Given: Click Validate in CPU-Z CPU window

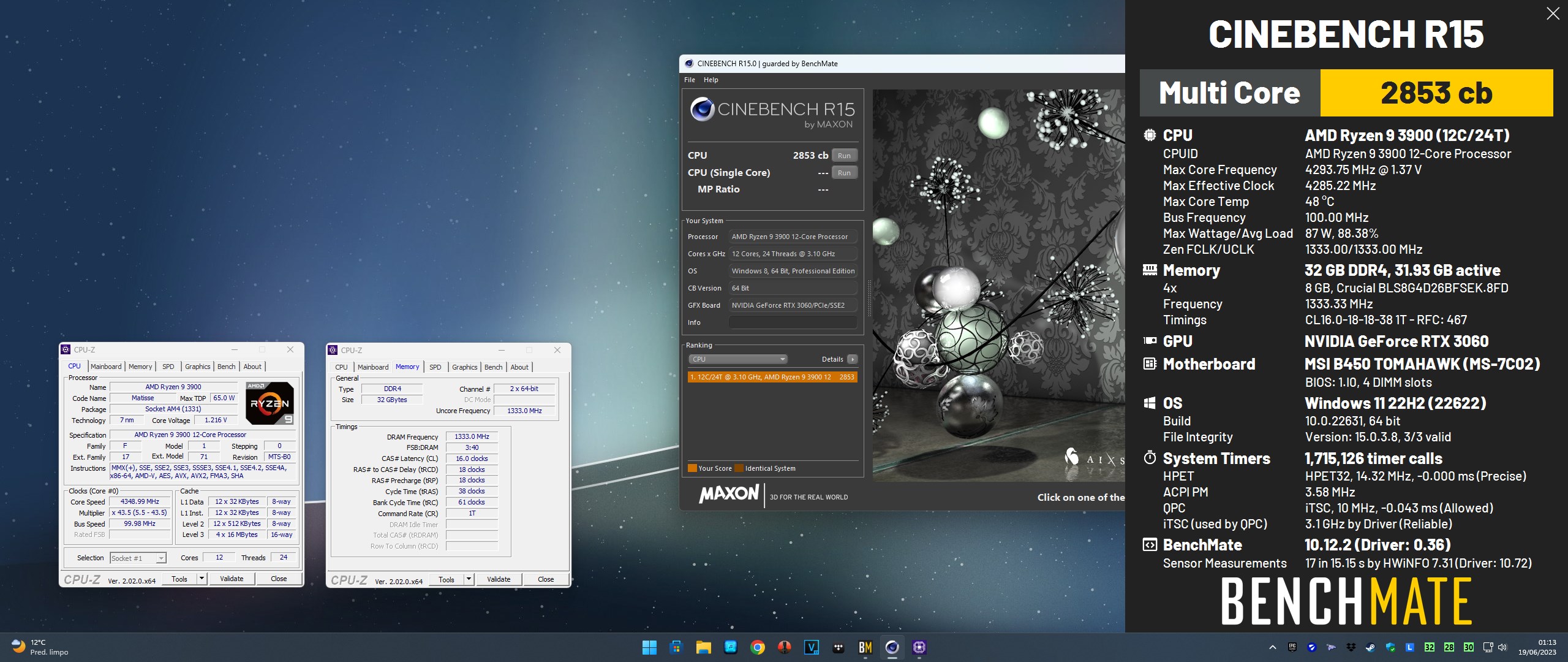Looking at the screenshot, I should (232, 579).
